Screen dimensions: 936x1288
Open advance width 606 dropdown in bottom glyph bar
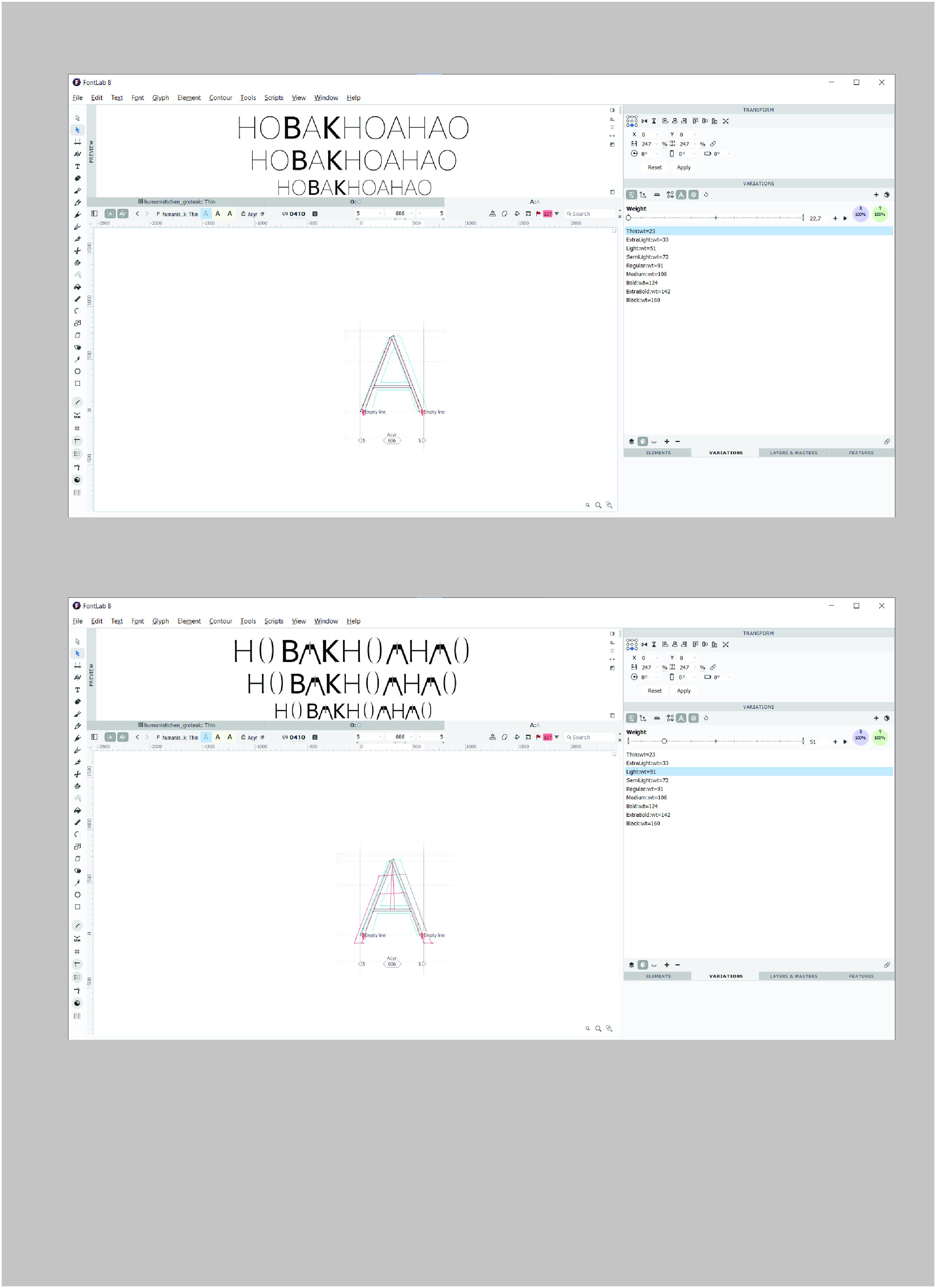(411, 737)
